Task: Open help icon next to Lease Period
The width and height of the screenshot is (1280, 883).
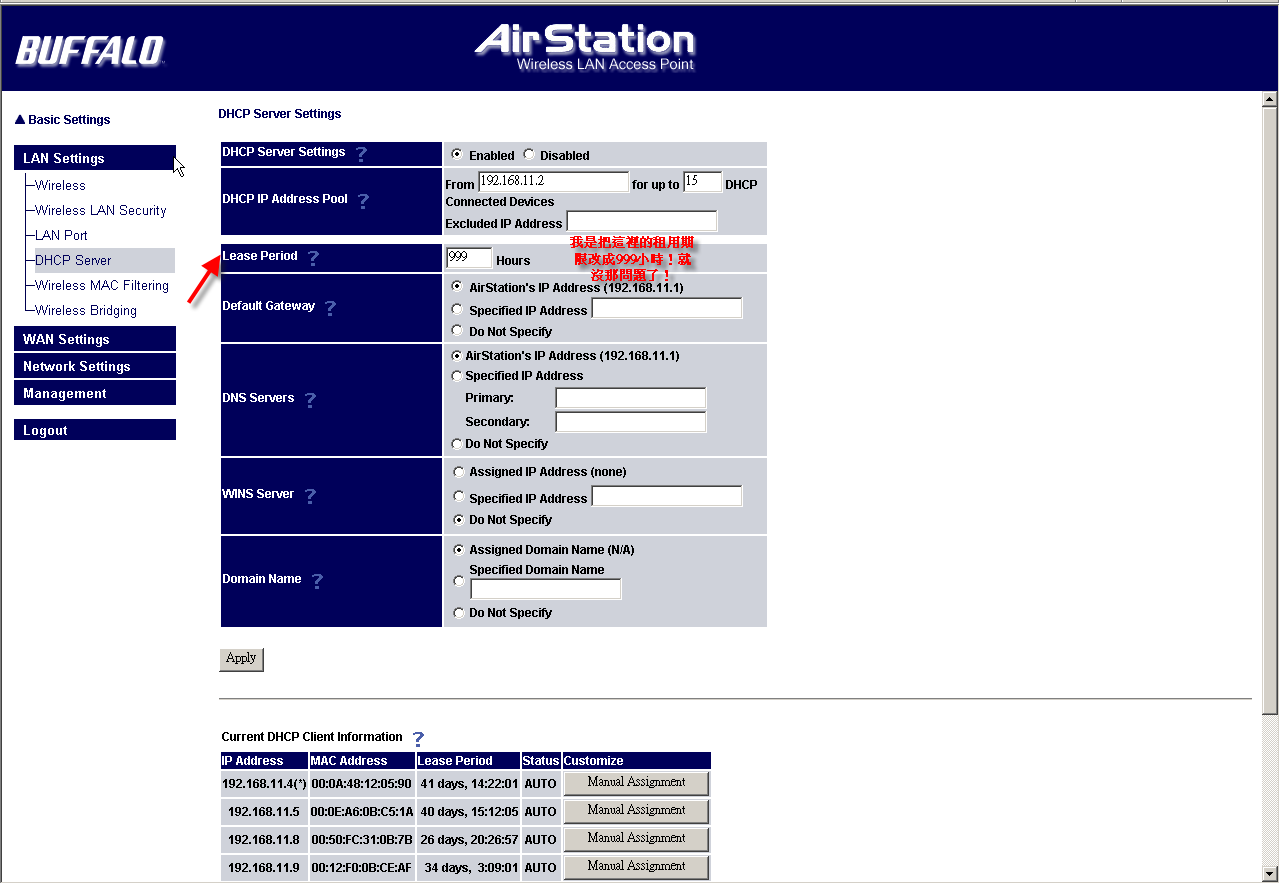Action: point(313,258)
